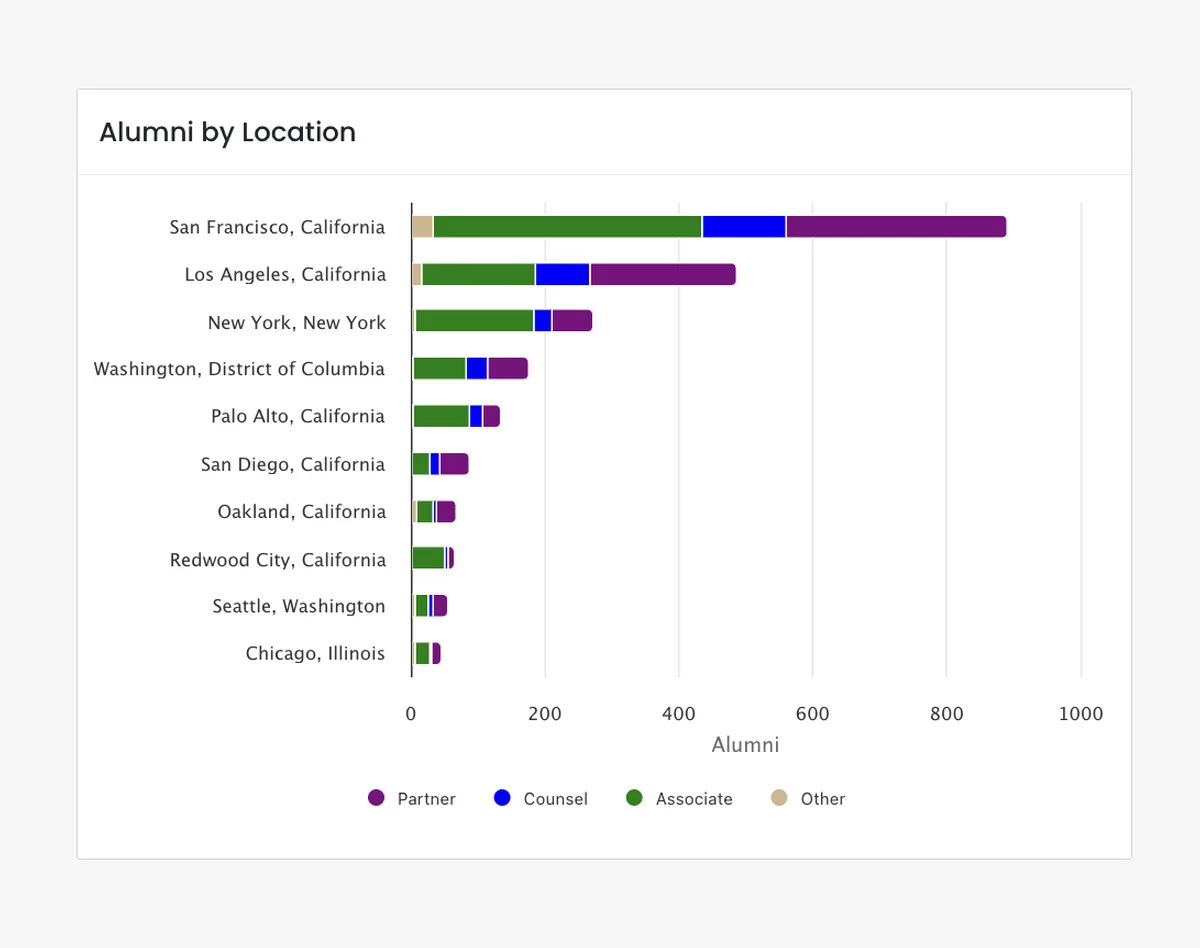Toggle the Associate series in the legend

(680, 798)
